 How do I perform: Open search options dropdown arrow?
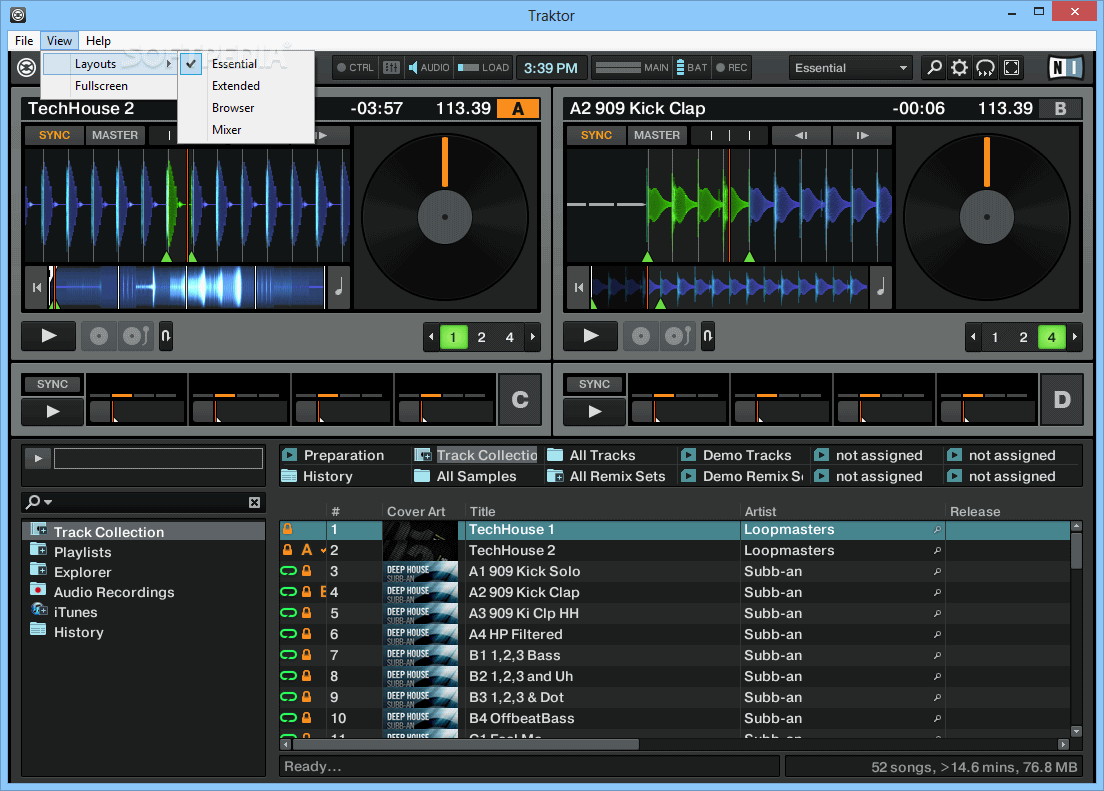48,502
